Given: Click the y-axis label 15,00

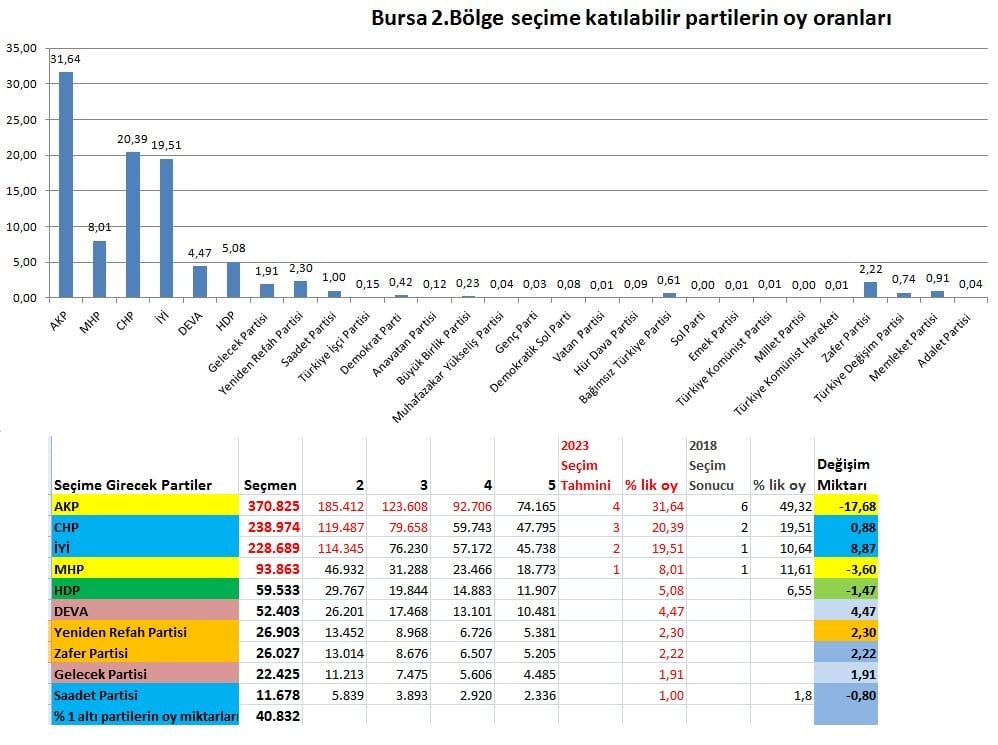Looking at the screenshot, I should tap(21, 191).
